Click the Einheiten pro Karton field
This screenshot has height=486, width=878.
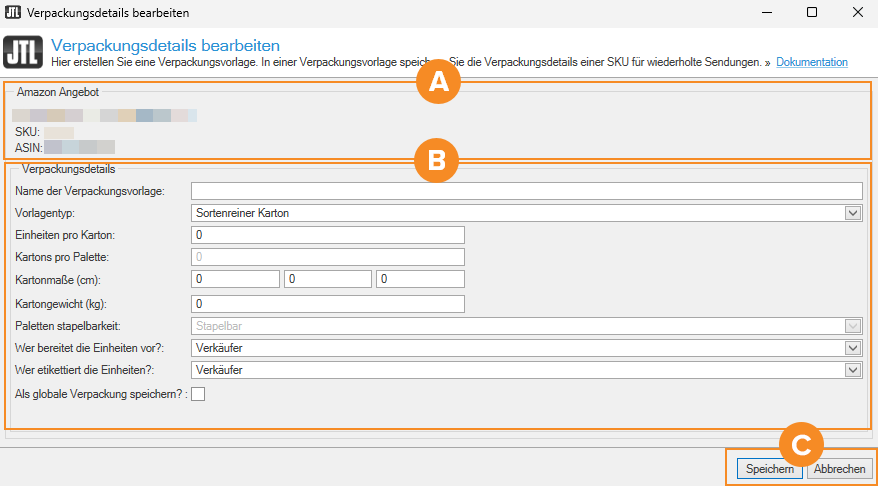tap(327, 235)
